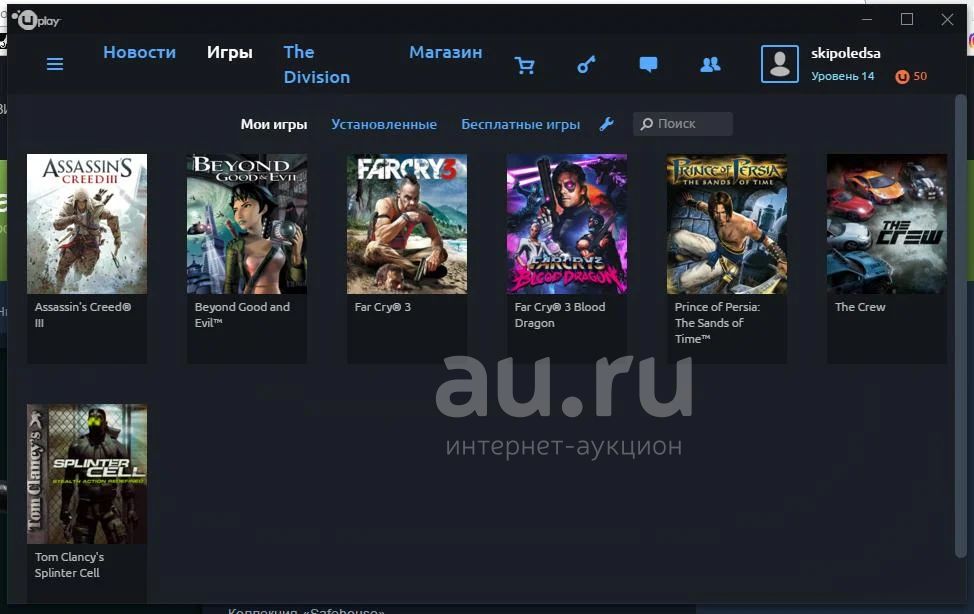The width and height of the screenshot is (974, 614).
Task: Click The Crew title text
Action: [860, 307]
